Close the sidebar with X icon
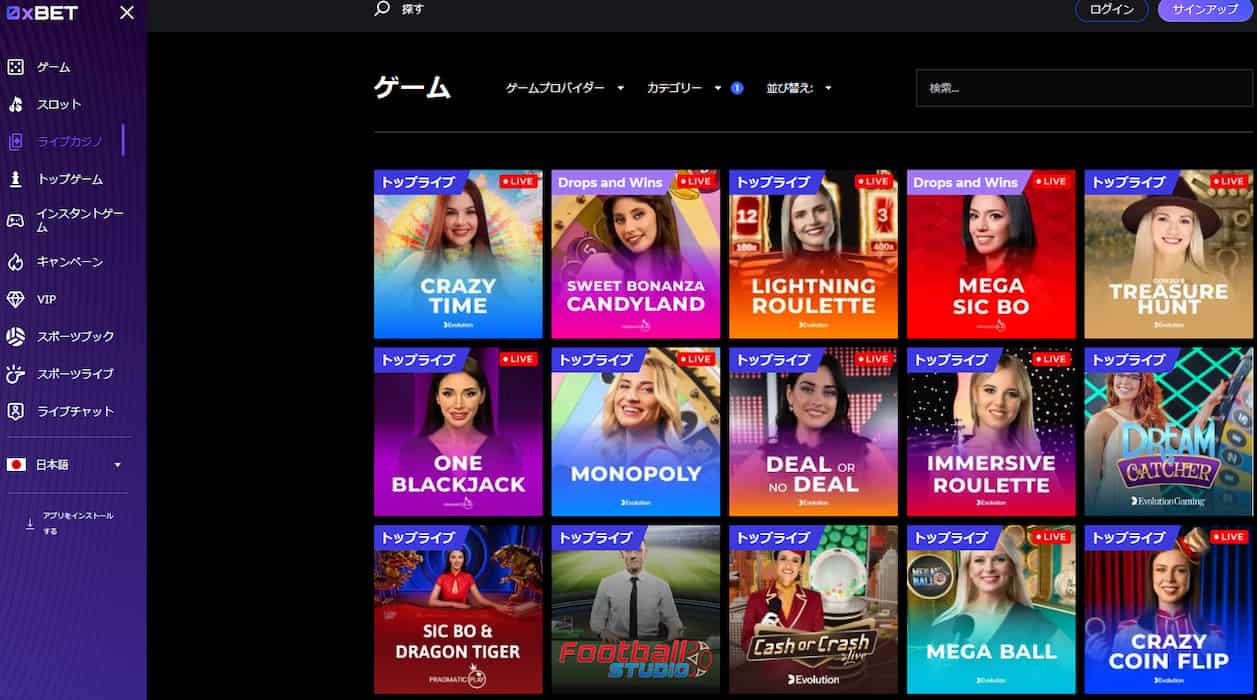The image size is (1257, 700). [x=127, y=12]
